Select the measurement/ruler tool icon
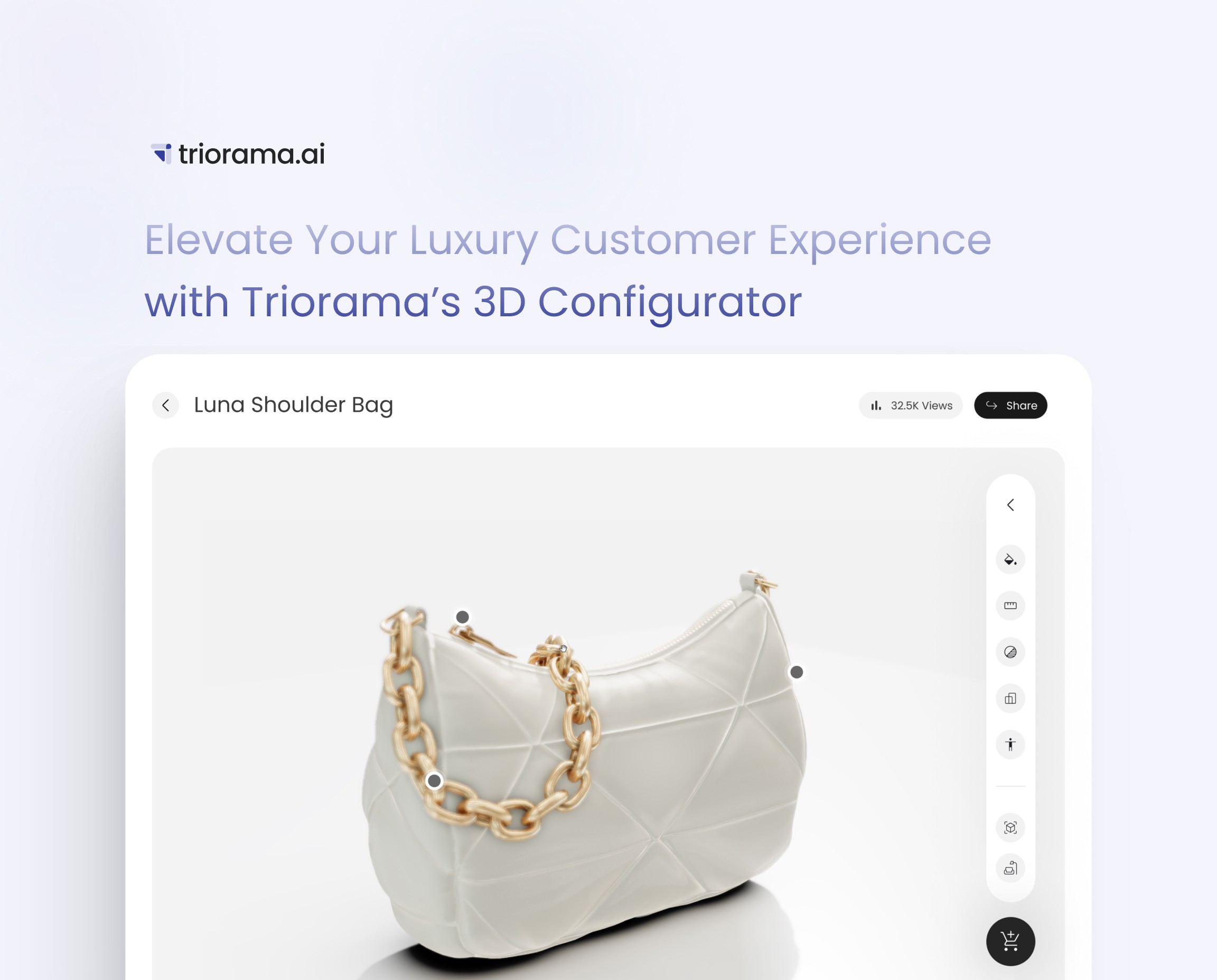The image size is (1217, 980). 1010,605
